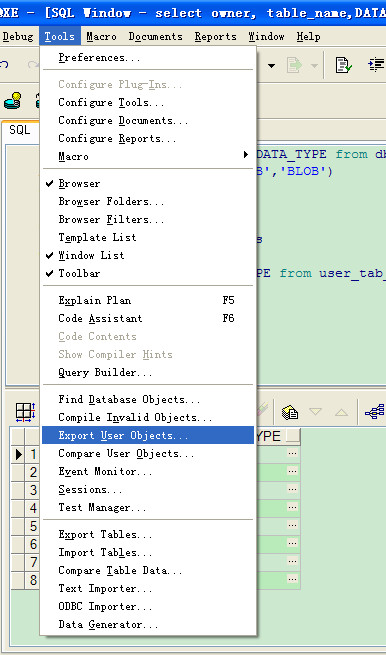Click the stacked pages export results icon
The height and width of the screenshot is (655, 386).
click(x=290, y=412)
